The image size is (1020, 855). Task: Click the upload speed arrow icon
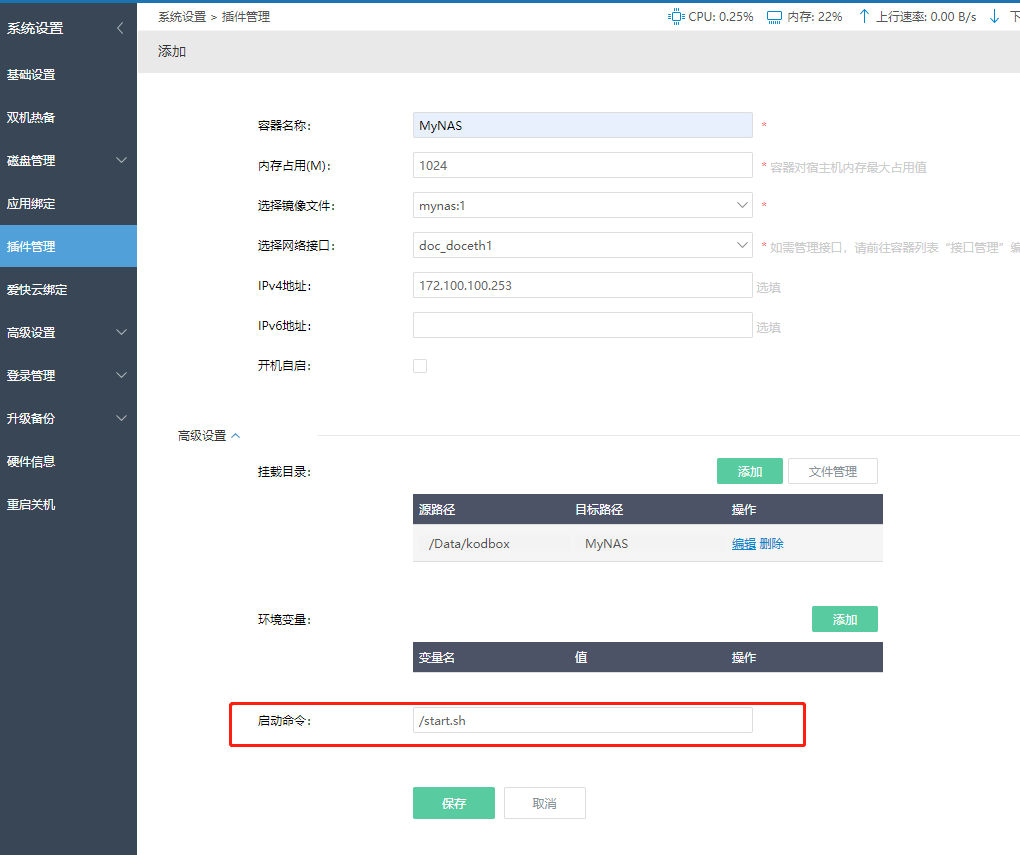(864, 17)
